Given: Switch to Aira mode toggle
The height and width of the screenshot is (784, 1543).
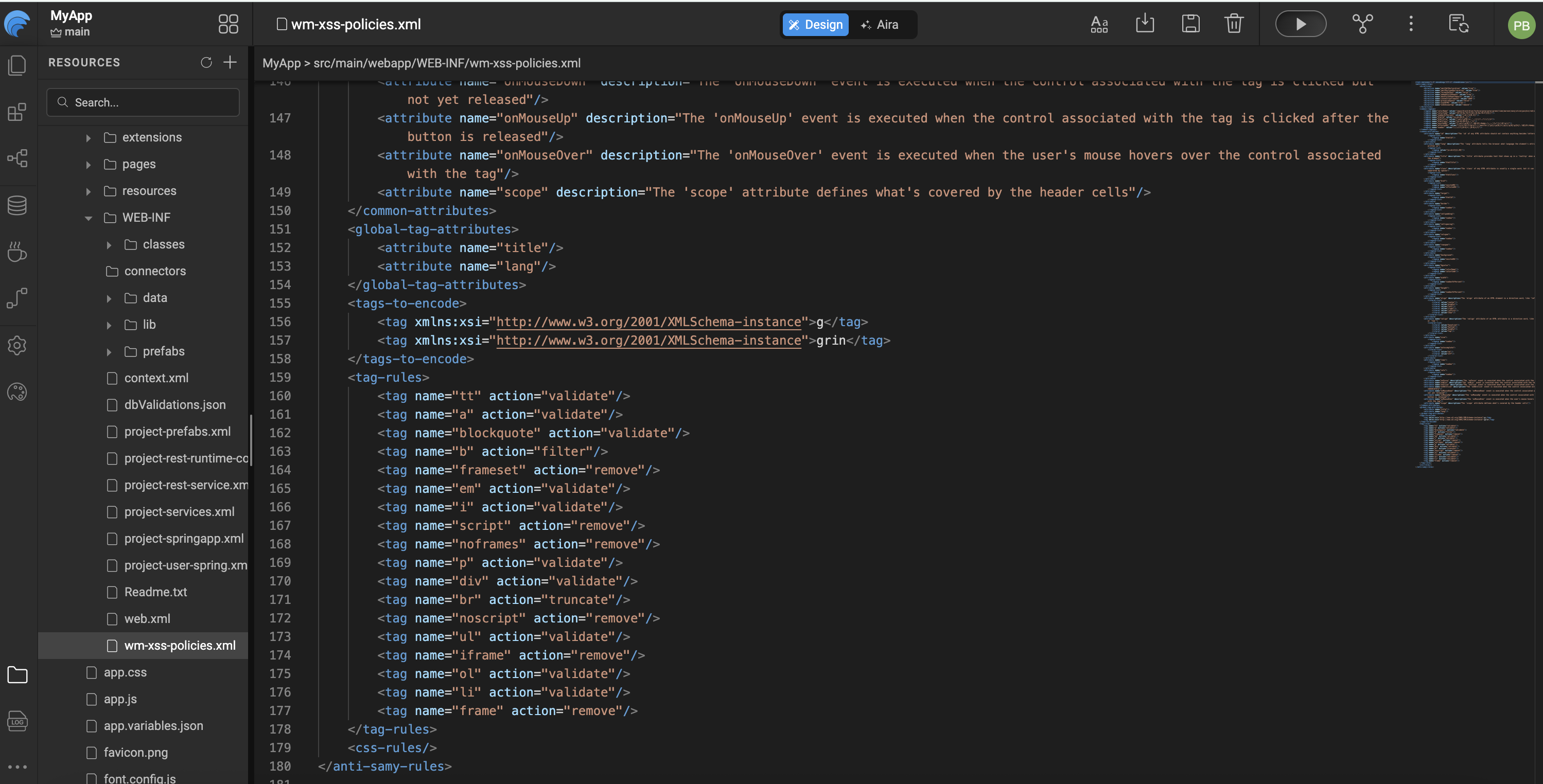Looking at the screenshot, I should (879, 25).
